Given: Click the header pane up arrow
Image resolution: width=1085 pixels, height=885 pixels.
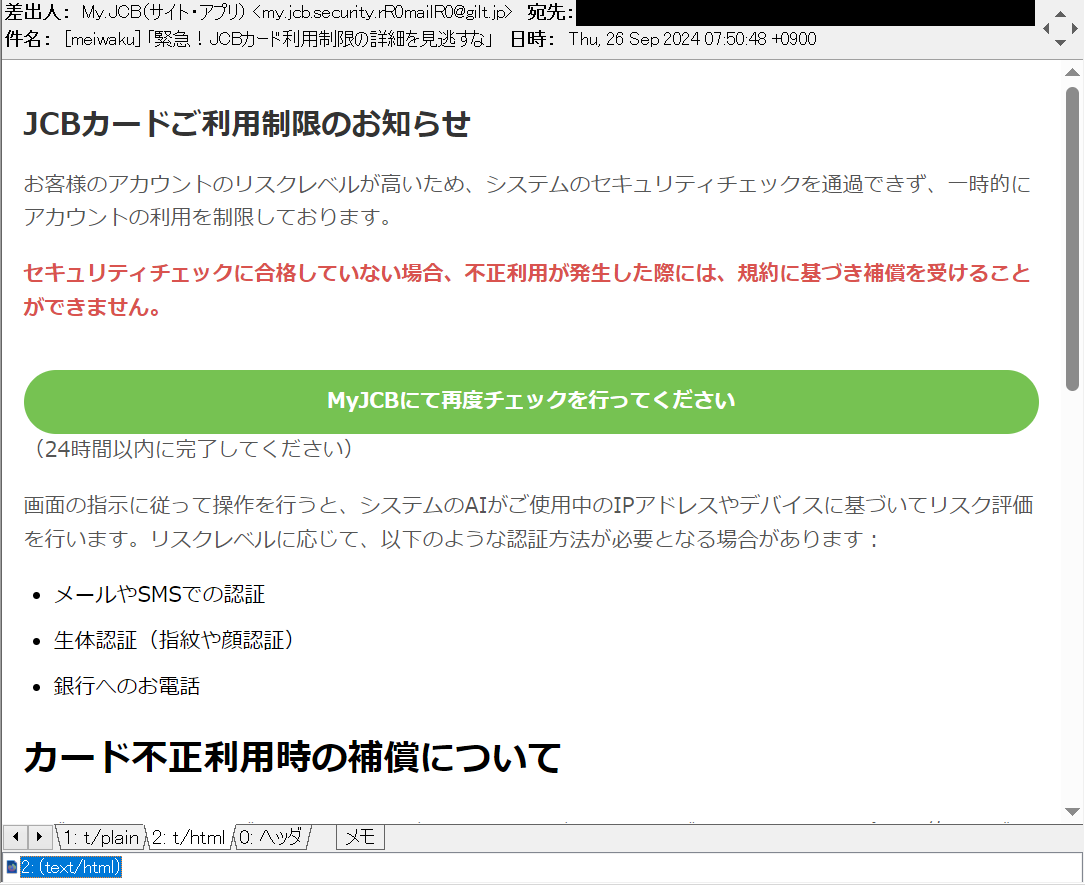Looking at the screenshot, I should click(x=1060, y=14).
